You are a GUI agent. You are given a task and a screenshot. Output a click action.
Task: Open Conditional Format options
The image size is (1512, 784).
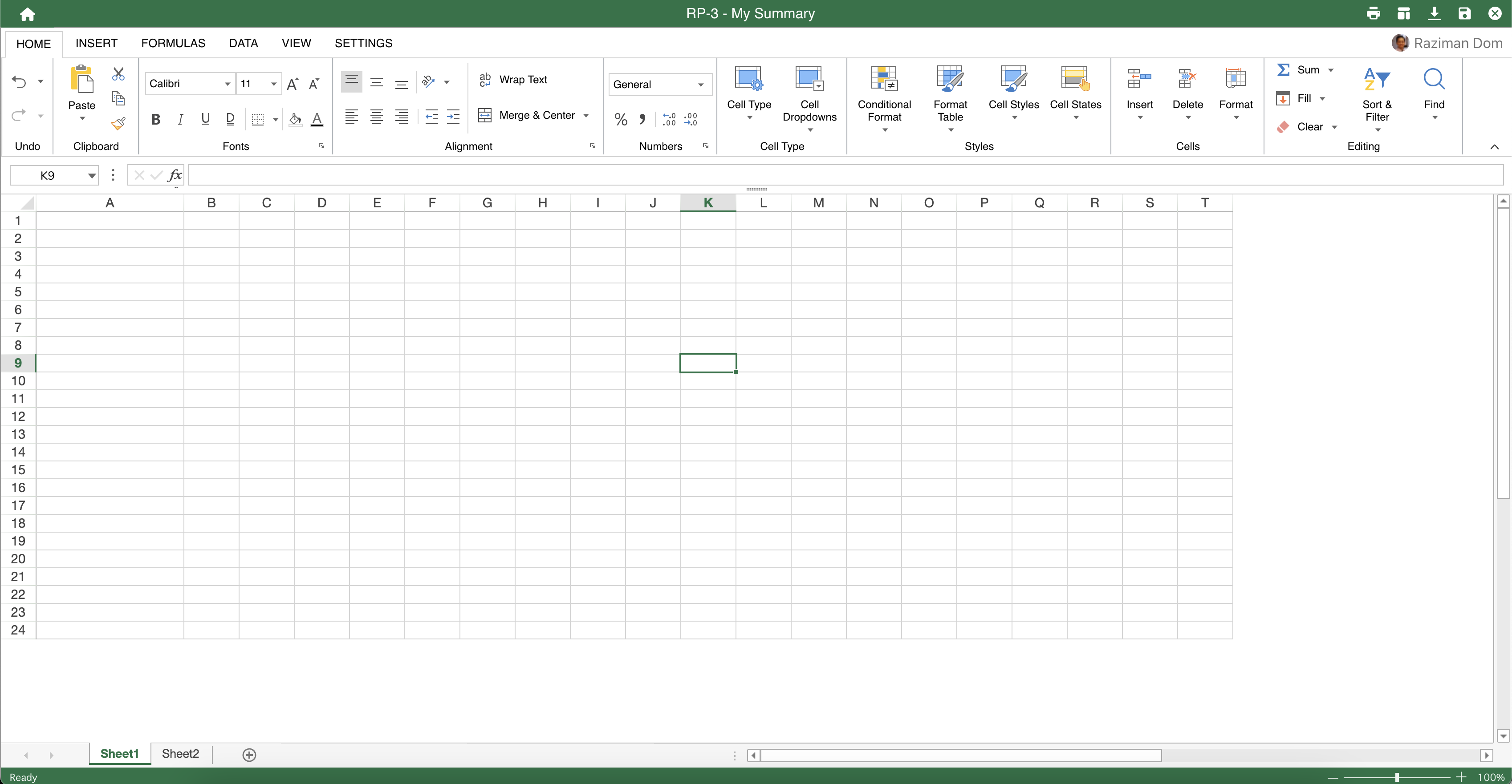(x=884, y=97)
